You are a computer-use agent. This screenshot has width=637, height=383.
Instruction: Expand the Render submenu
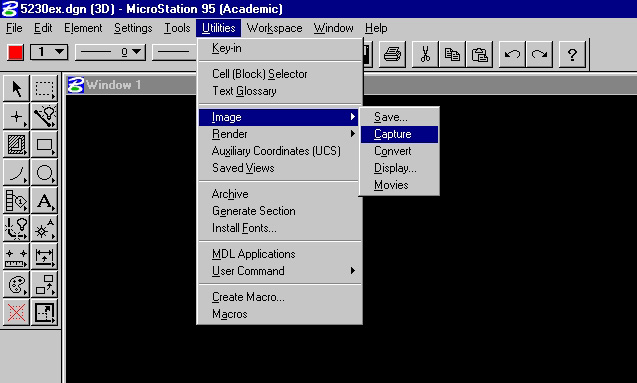[279, 134]
